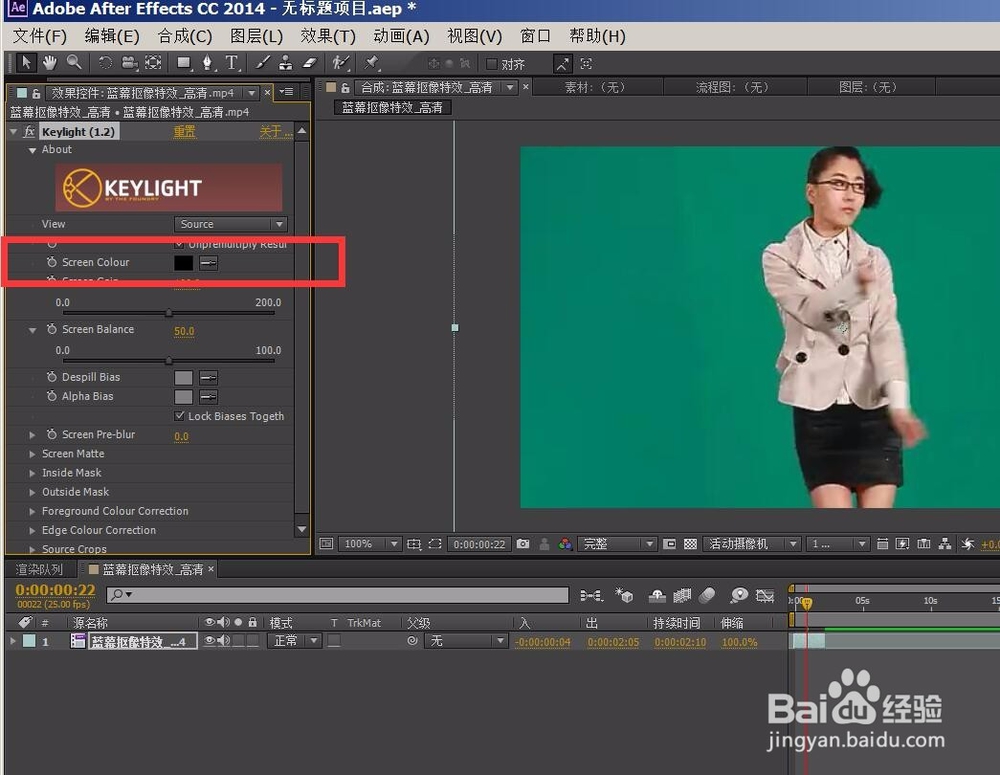Screen dimensions: 1000x775
Task: Switch to the 渲染队列 tab
Action: coord(40,569)
